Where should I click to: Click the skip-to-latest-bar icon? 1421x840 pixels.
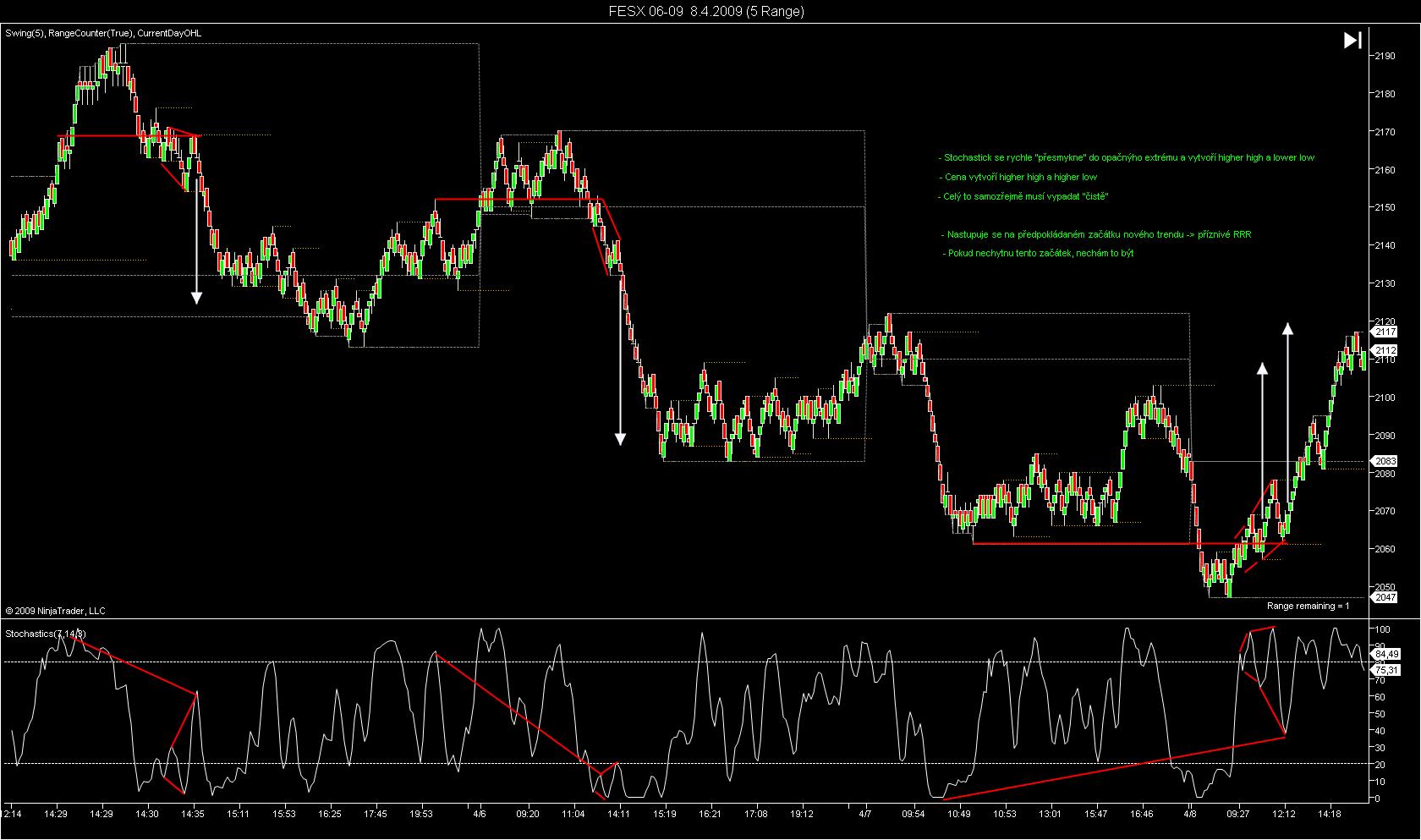tap(1352, 40)
